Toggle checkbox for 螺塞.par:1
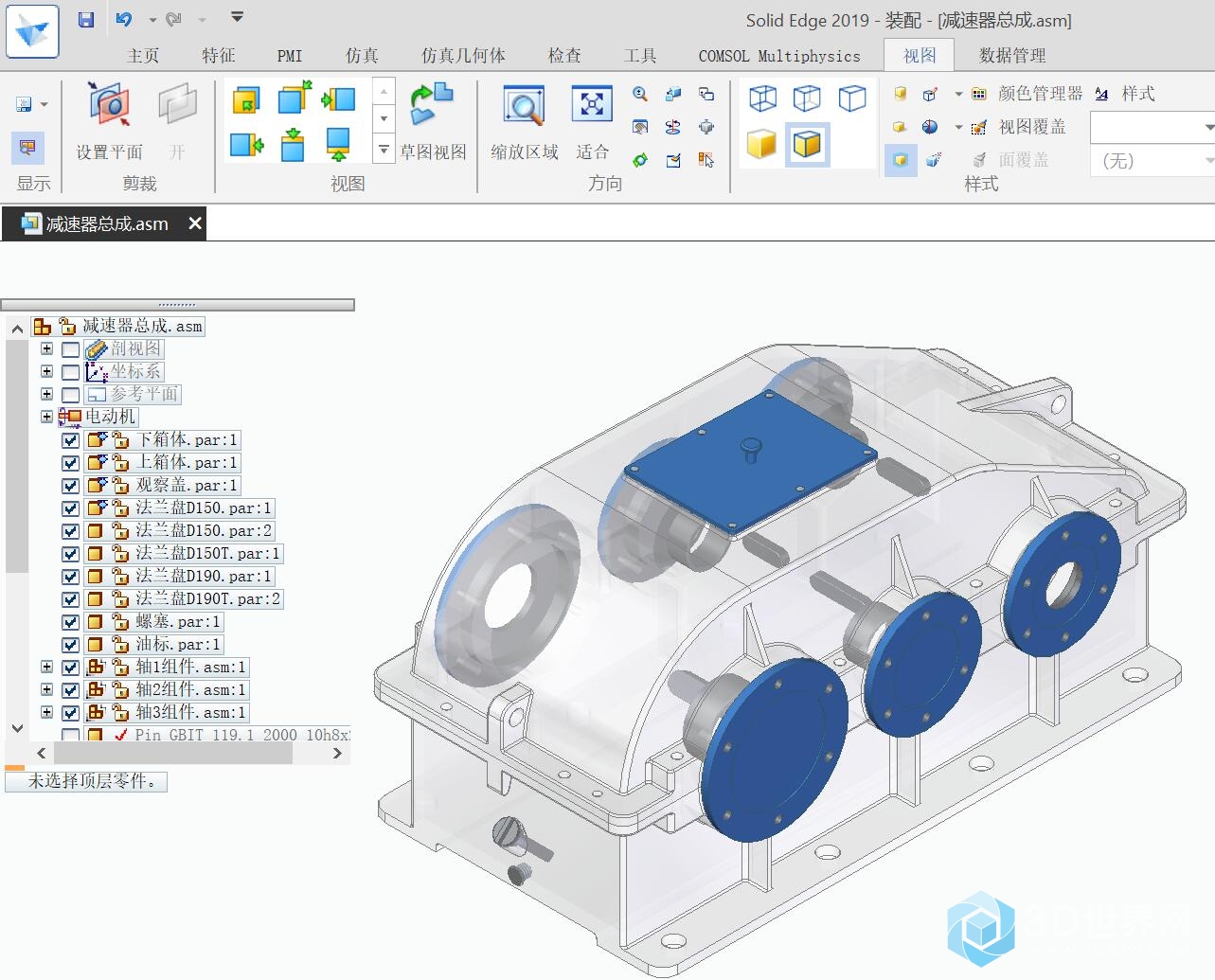The height and width of the screenshot is (980, 1215). [70, 622]
